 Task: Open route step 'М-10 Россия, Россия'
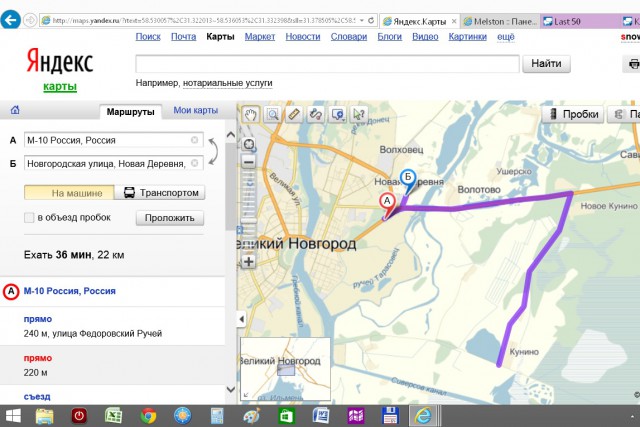pos(70,291)
